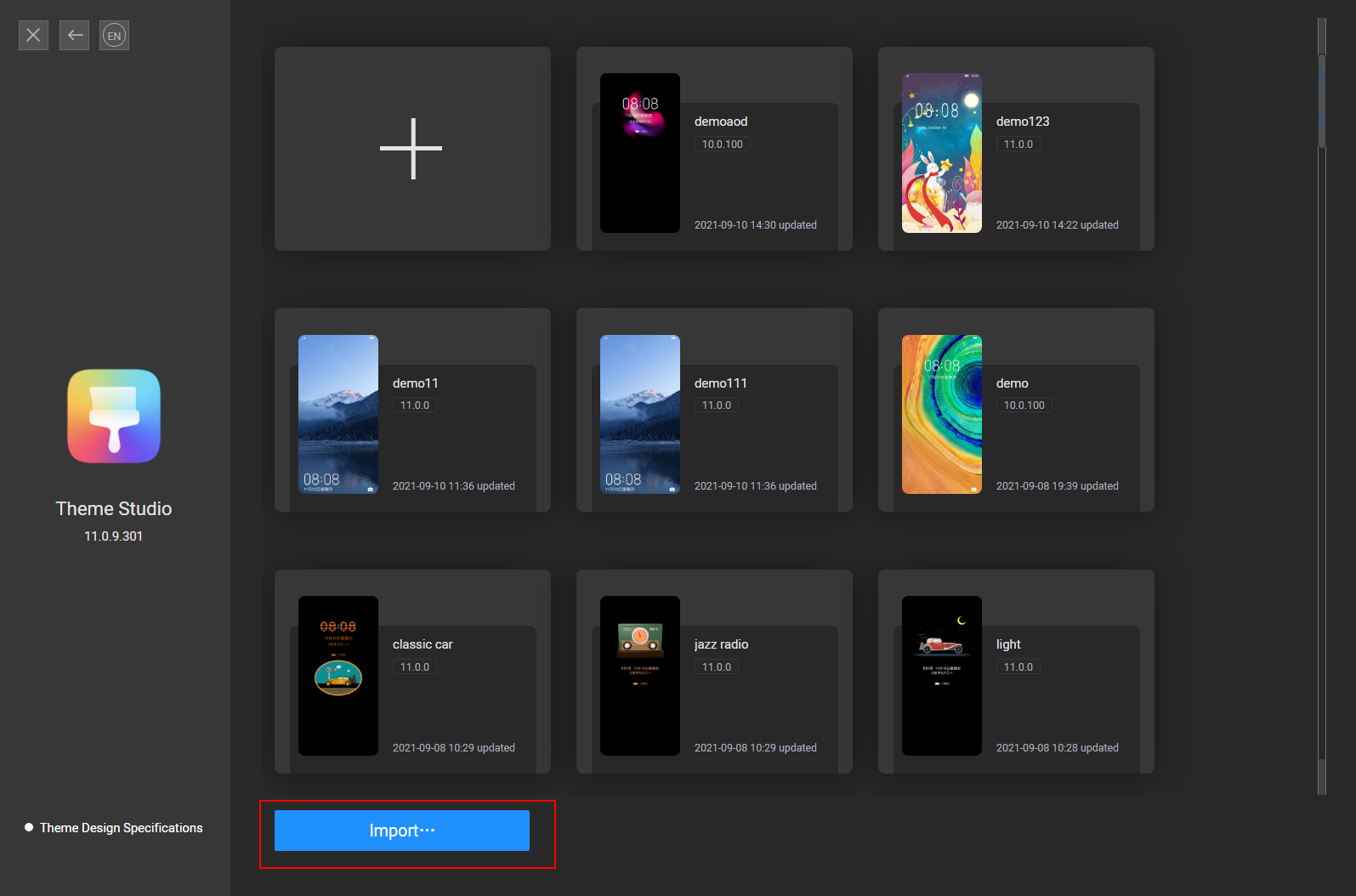The image size is (1356, 896).
Task: Open the demoaod theme preview thumbnail
Action: point(639,153)
